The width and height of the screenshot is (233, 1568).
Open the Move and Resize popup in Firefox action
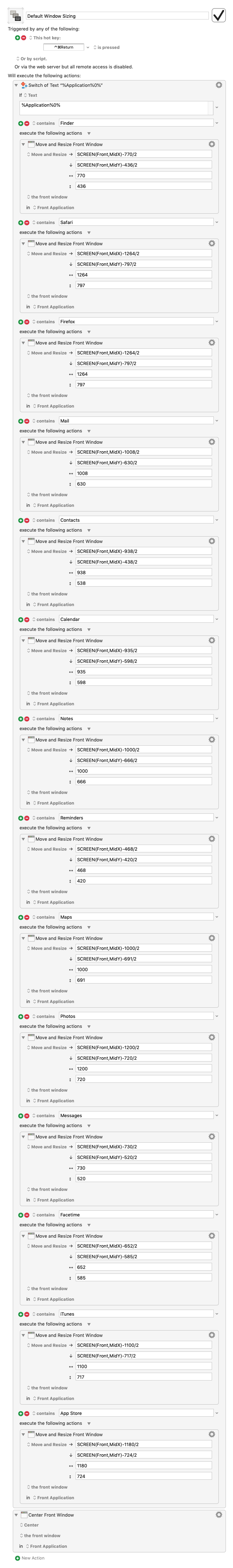pyautogui.click(x=47, y=353)
